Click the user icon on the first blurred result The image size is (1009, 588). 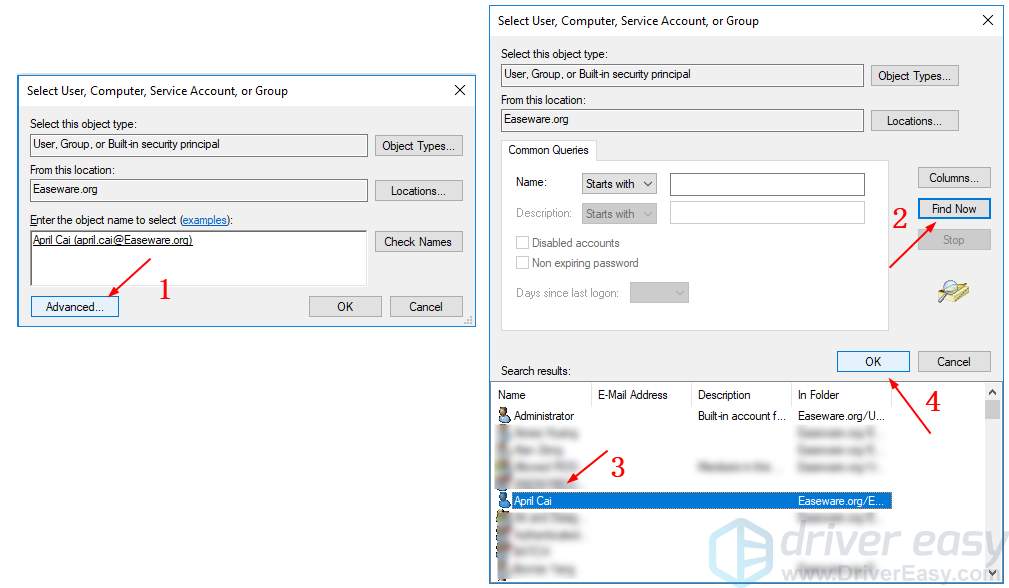pos(504,433)
